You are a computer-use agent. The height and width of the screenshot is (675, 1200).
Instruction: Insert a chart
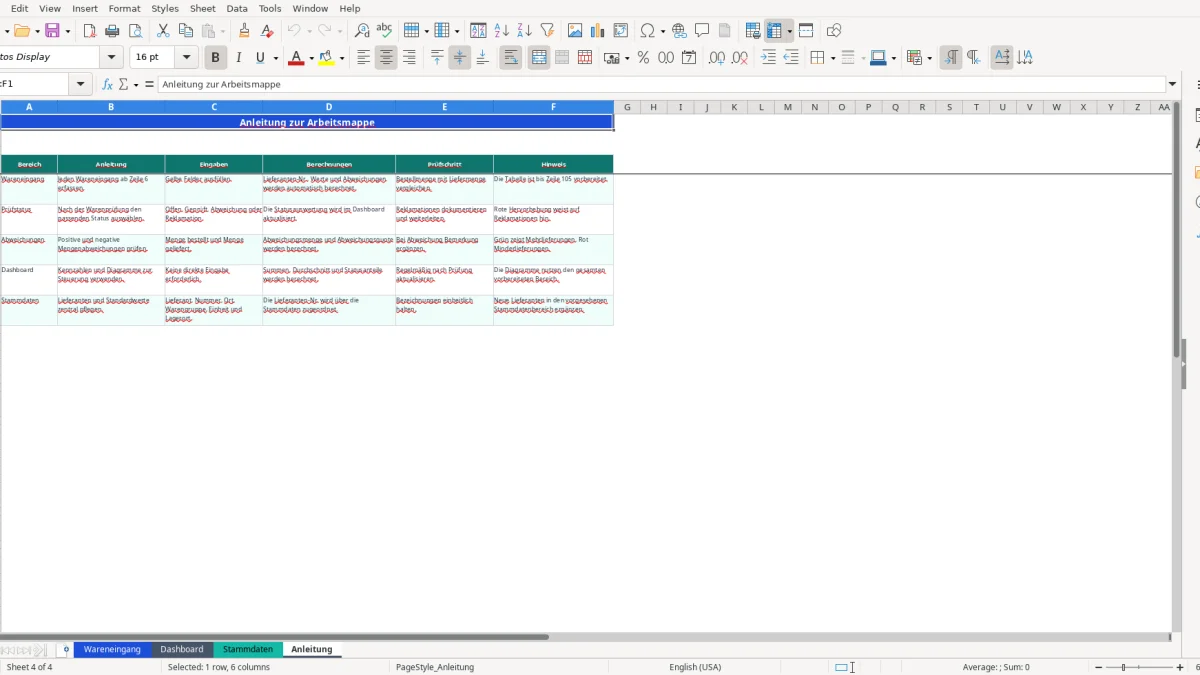point(598,31)
